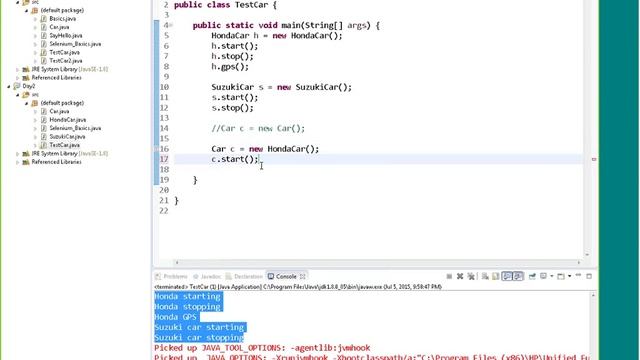Select the Day2 project label
This screenshot has height=360, width=640.
(29, 86)
